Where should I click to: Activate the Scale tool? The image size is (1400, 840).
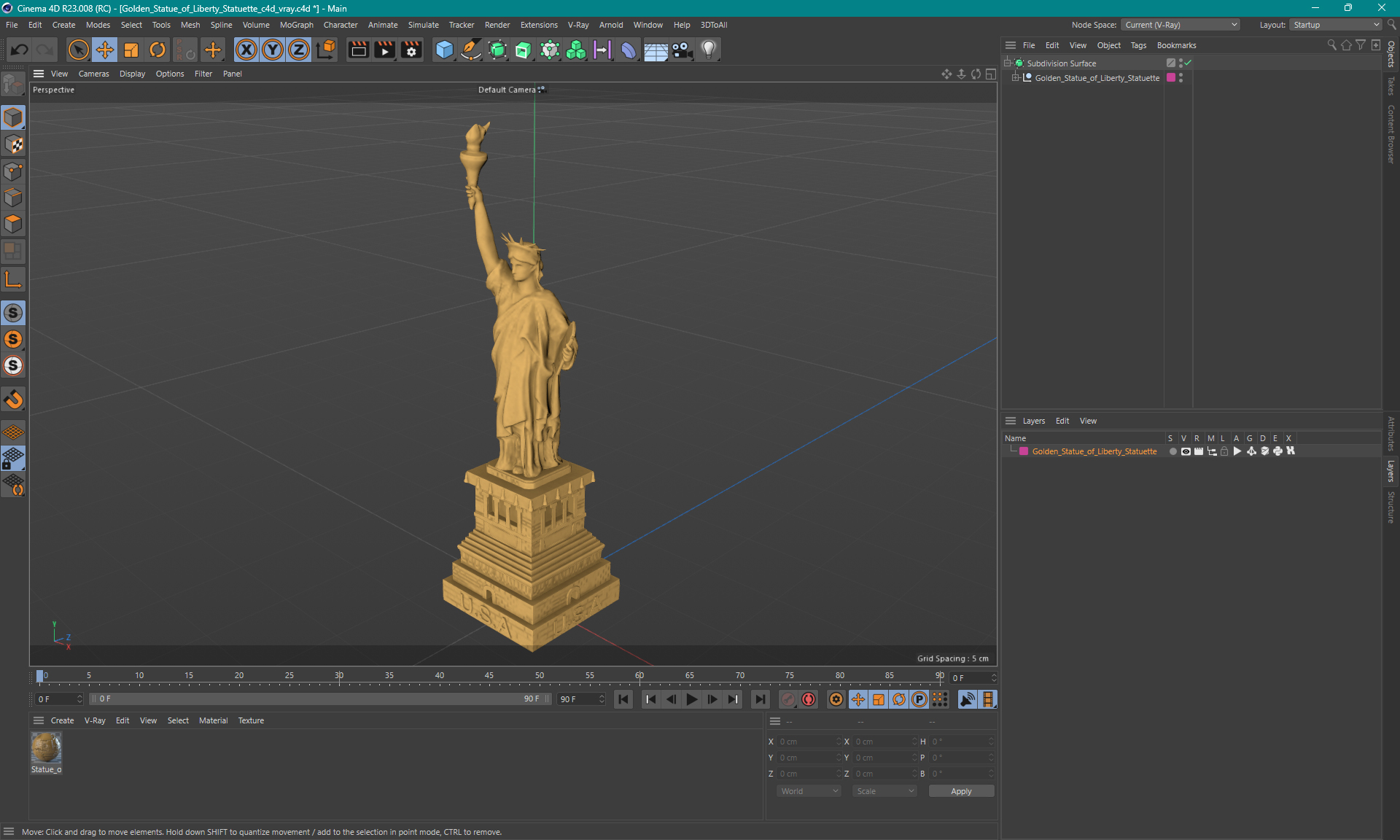tap(131, 50)
